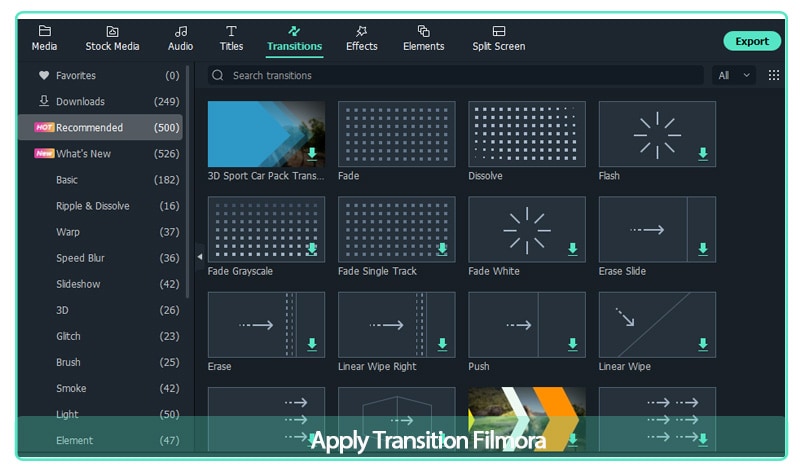
Task: Open the Media tab
Action: coord(44,39)
